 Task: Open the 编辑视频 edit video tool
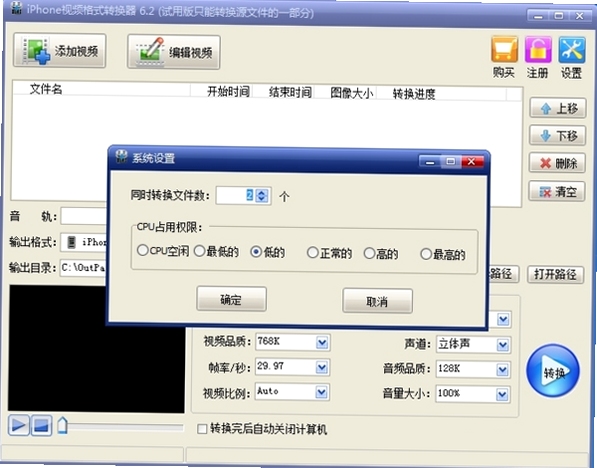click(174, 52)
